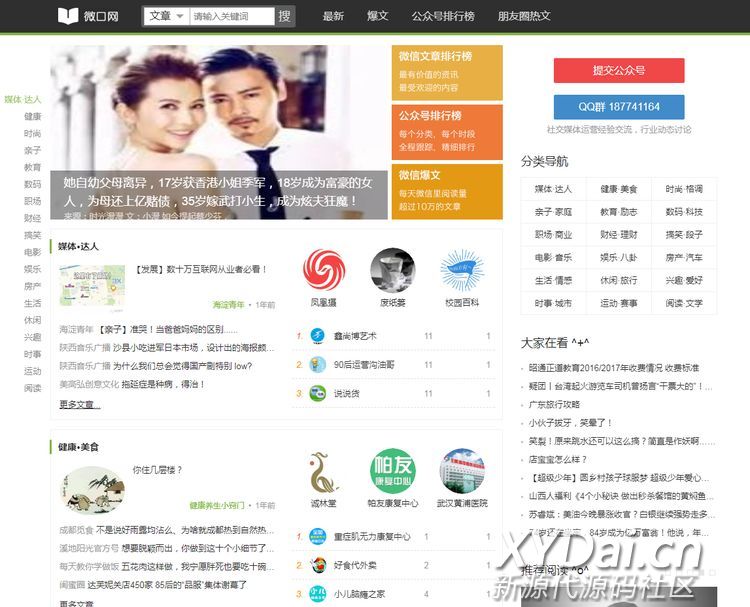
Task: Open the 你住几层楼 article thumbnail
Action: tap(92, 490)
